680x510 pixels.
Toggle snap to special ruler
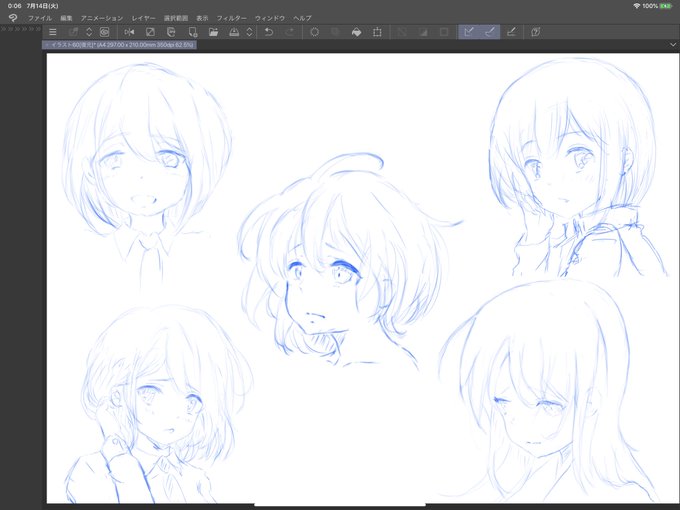(x=490, y=32)
